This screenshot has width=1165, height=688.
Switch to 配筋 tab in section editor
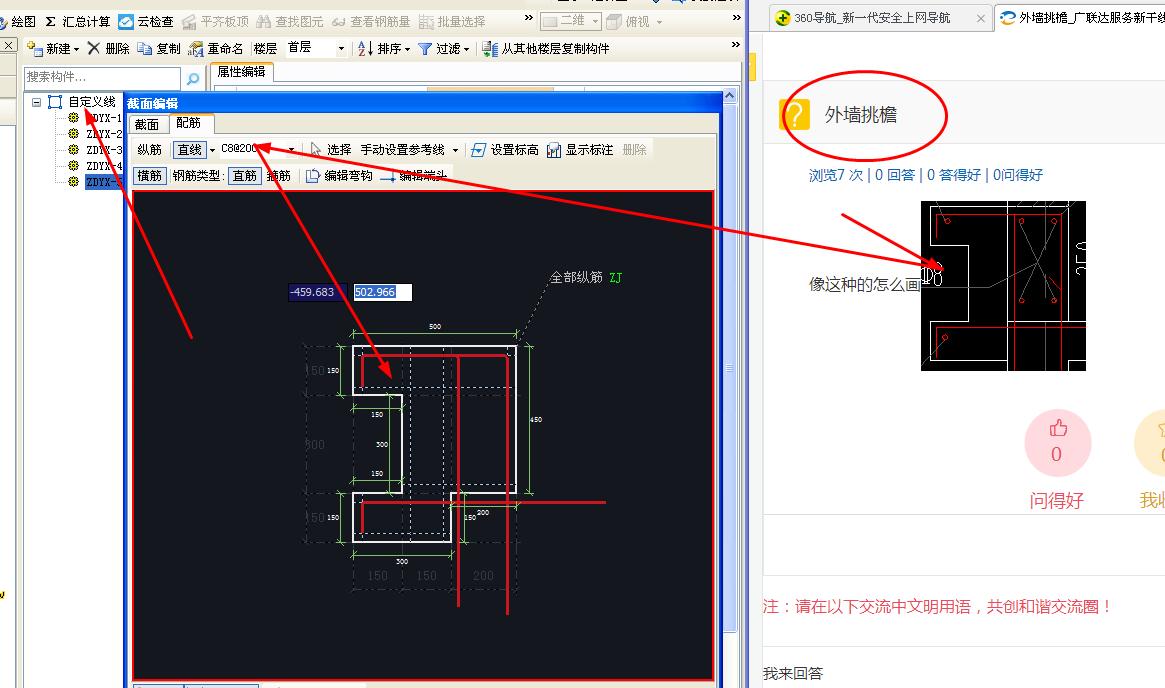189,123
